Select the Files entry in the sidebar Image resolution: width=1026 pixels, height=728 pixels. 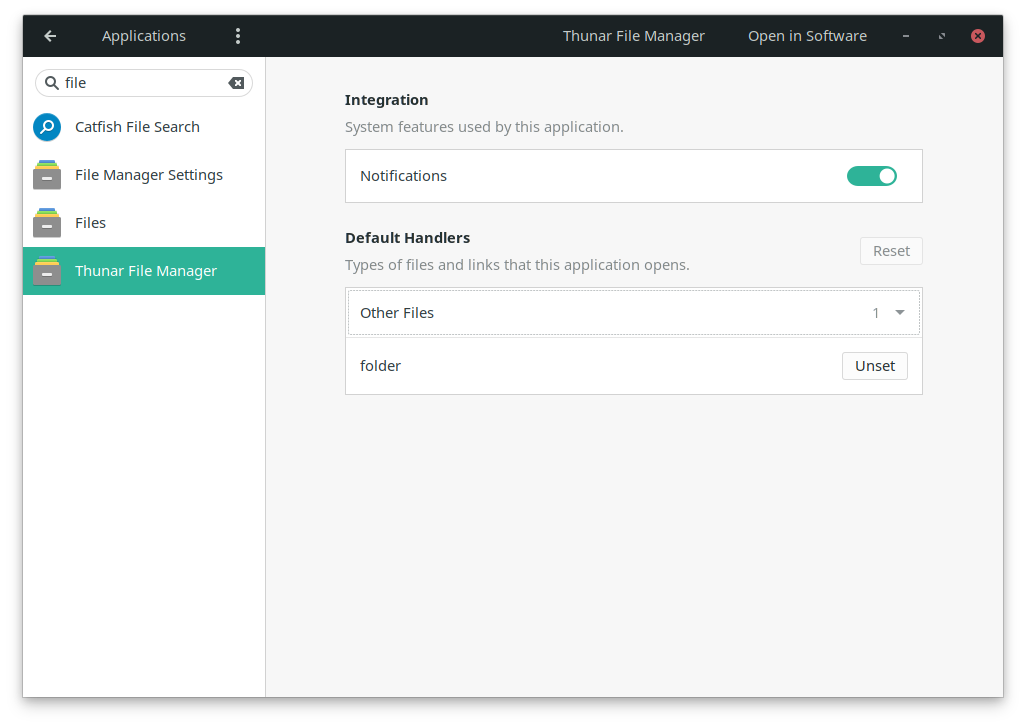click(91, 223)
